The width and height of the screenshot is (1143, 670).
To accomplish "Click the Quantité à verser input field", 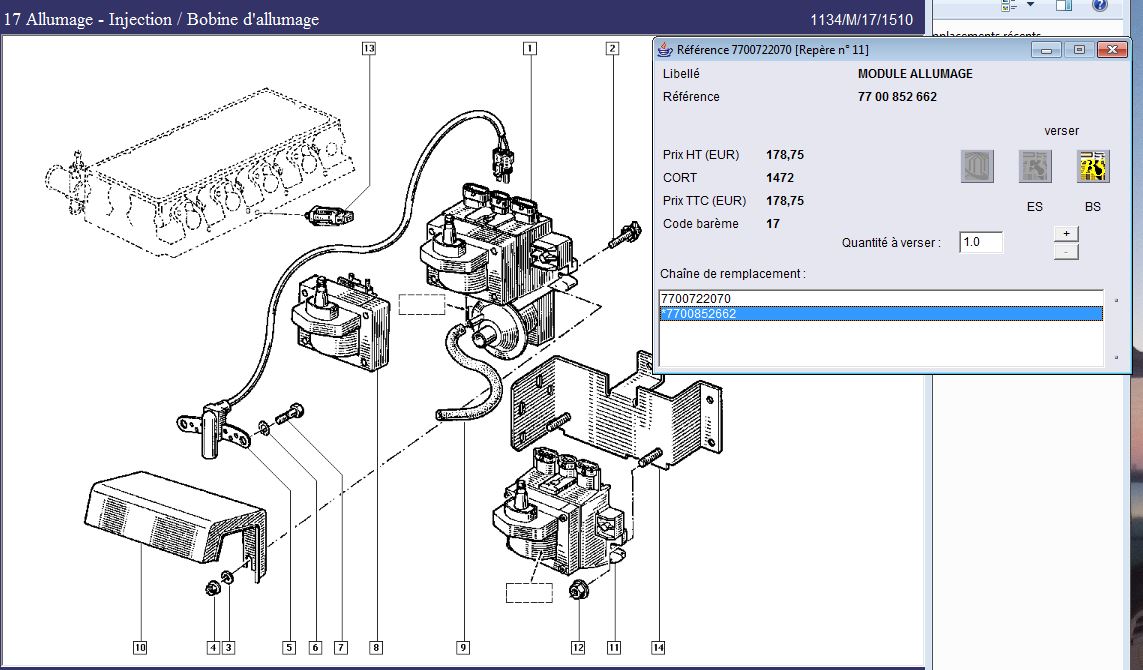I will (980, 242).
